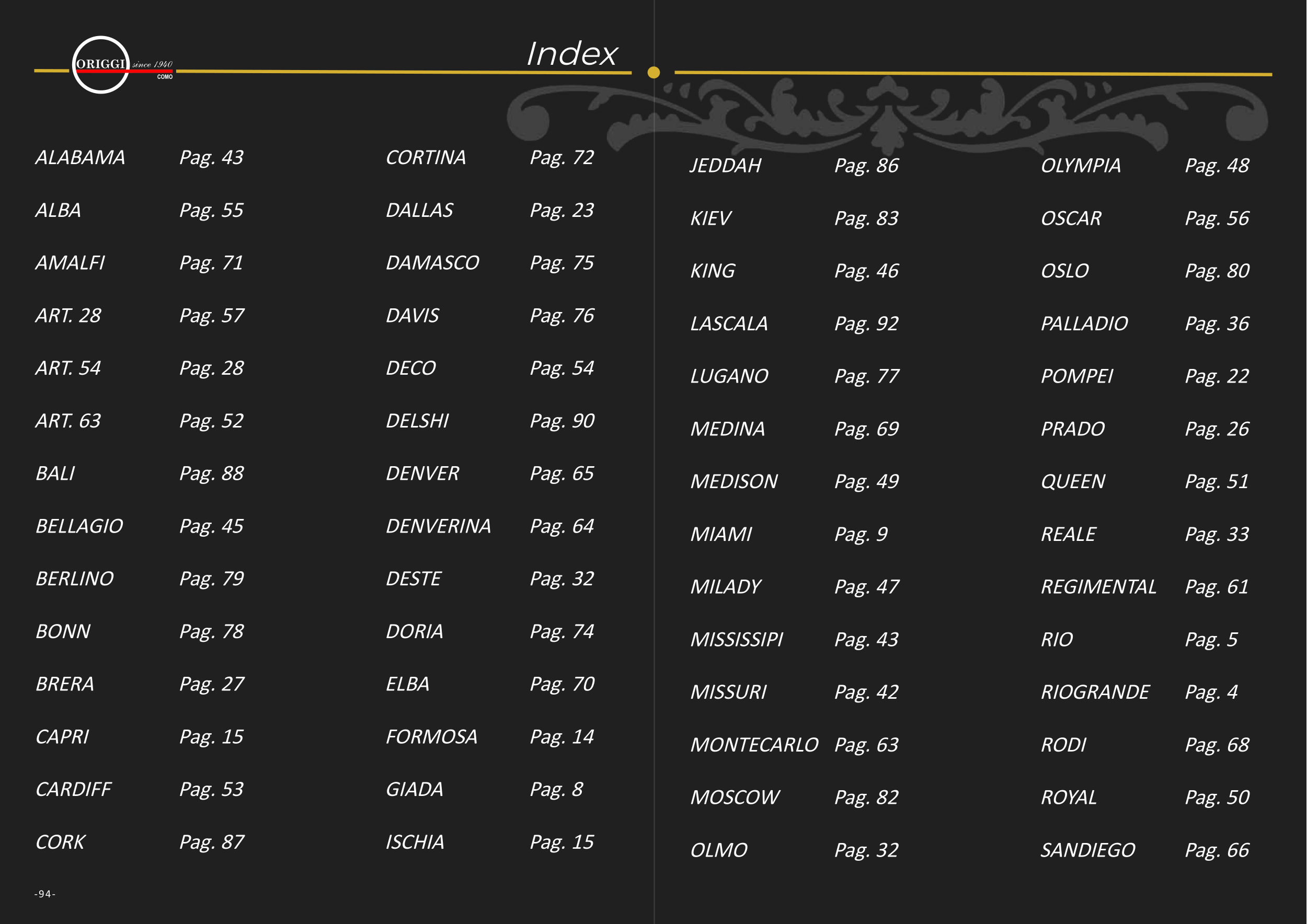
Task: Open the ALABAMA index entry
Action: [x=81, y=158]
